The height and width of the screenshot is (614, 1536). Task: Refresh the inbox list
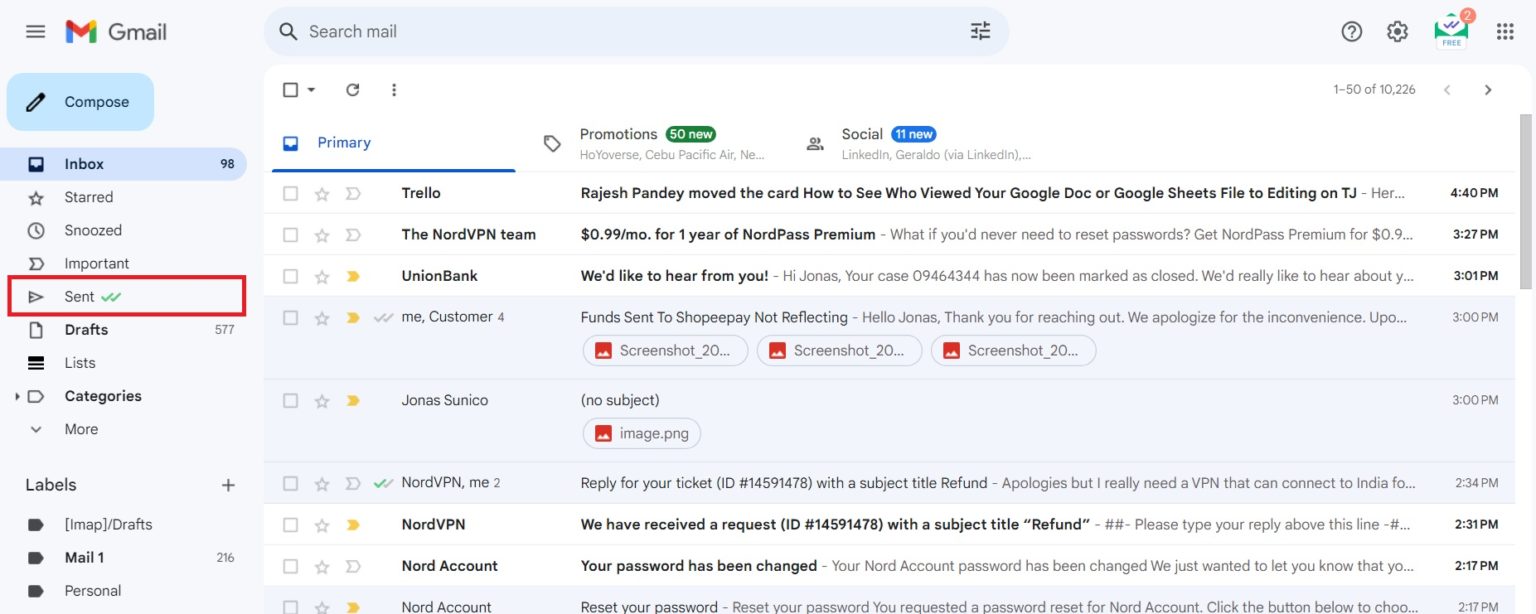352,89
